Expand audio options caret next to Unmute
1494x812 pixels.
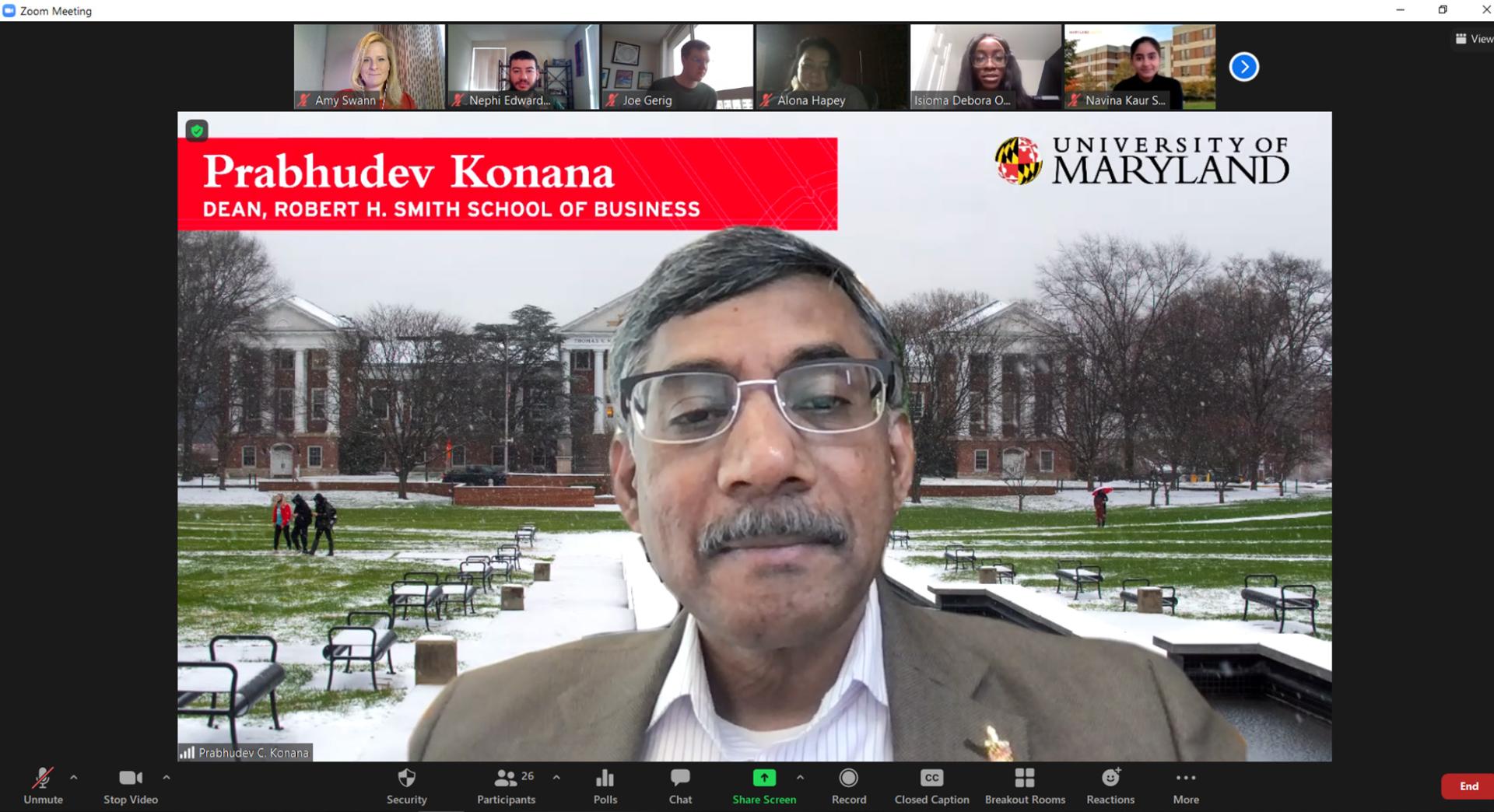click(74, 777)
